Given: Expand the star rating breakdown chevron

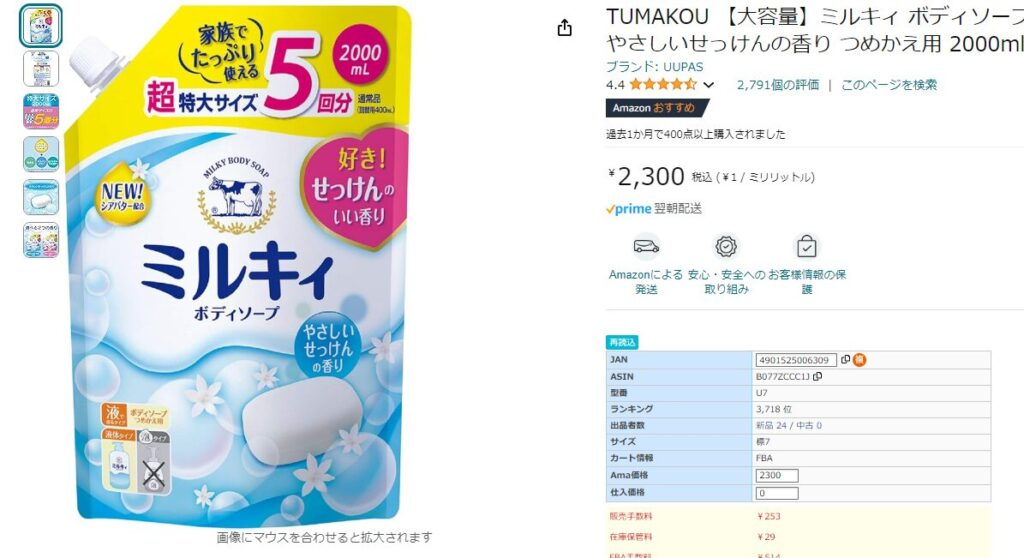Looking at the screenshot, I should click(709, 85).
